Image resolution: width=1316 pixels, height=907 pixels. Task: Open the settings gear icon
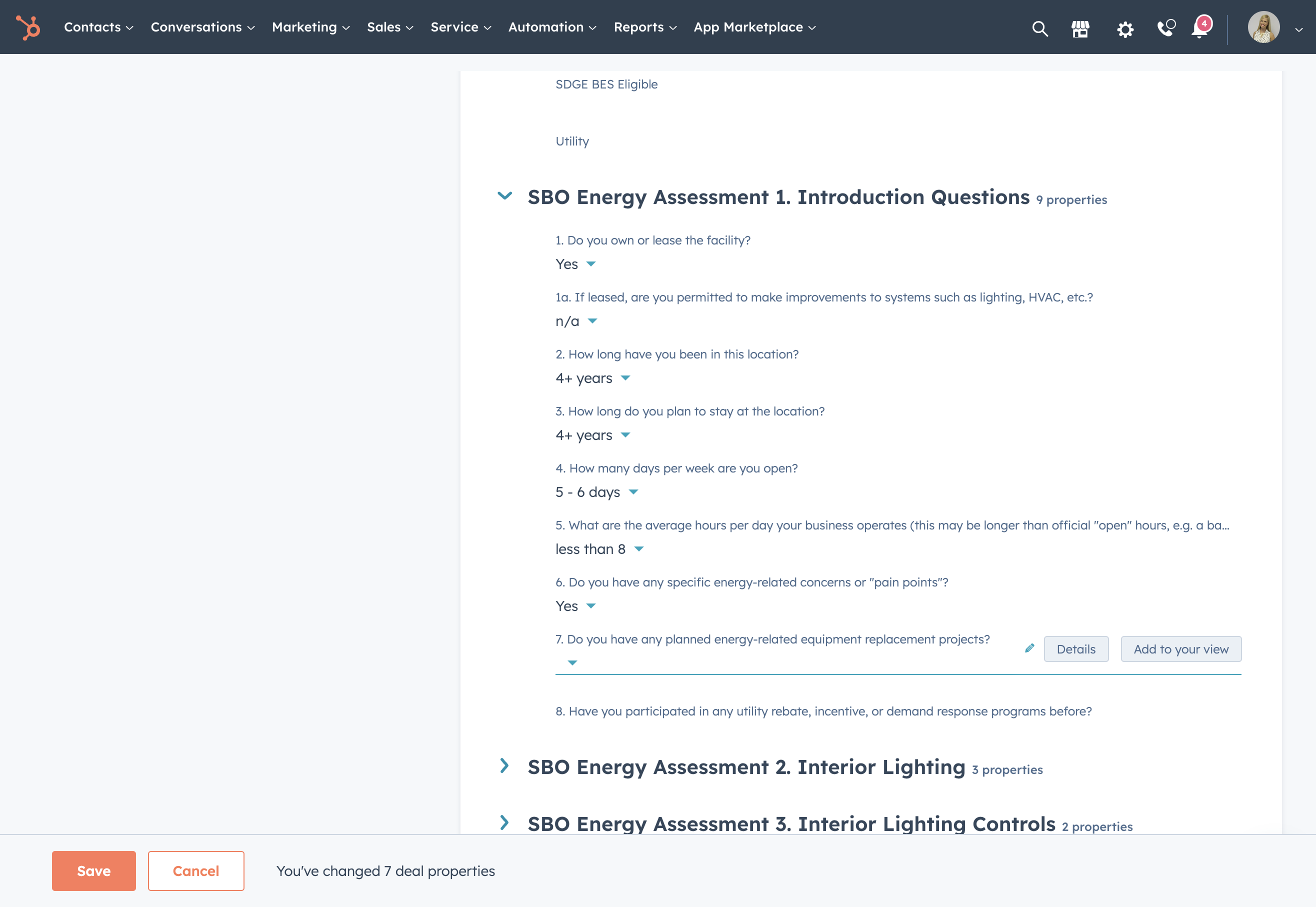pos(1125,29)
